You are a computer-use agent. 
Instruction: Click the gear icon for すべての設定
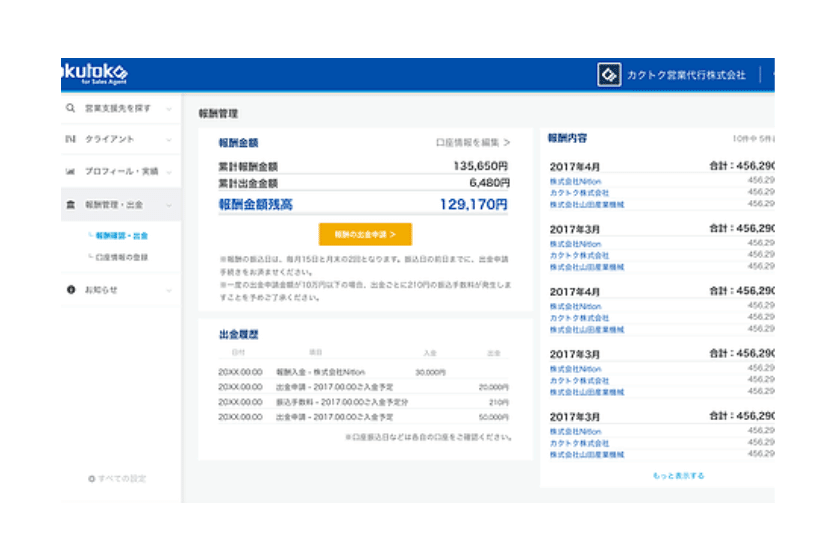(x=92, y=479)
